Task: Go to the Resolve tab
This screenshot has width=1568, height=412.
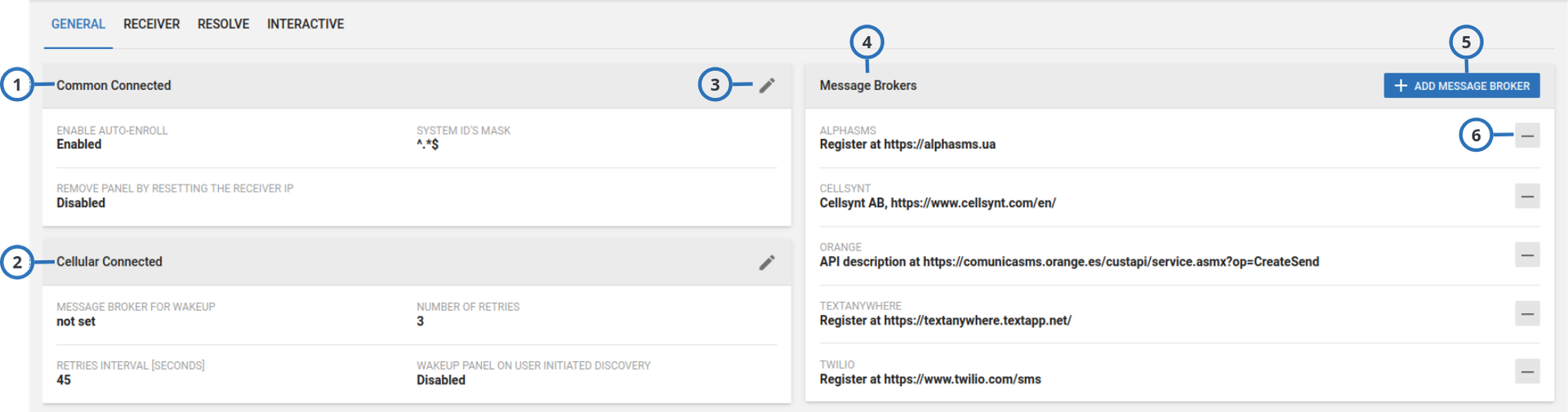Action: pyautogui.click(x=223, y=24)
